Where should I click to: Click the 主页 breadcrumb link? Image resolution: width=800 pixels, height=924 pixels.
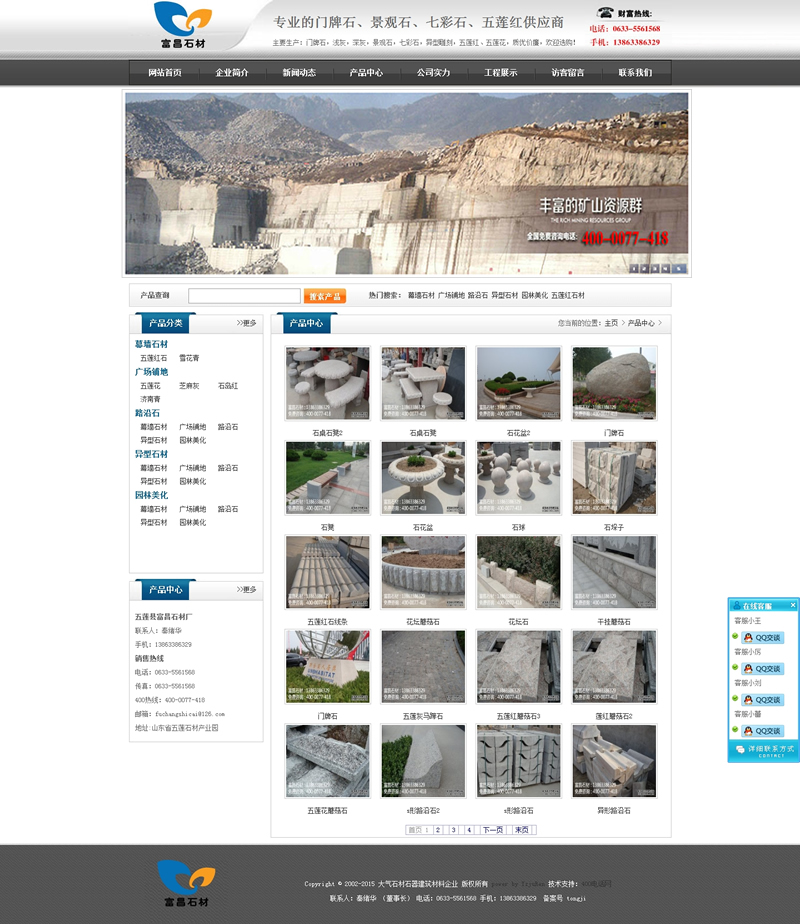point(611,323)
